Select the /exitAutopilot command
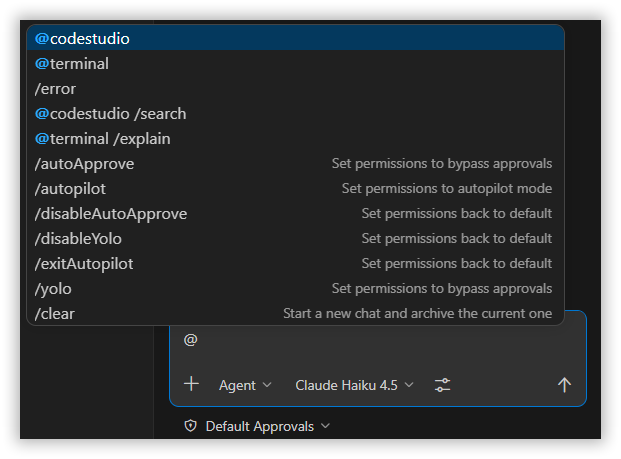Viewport: 621px width, 459px height. (x=295, y=263)
